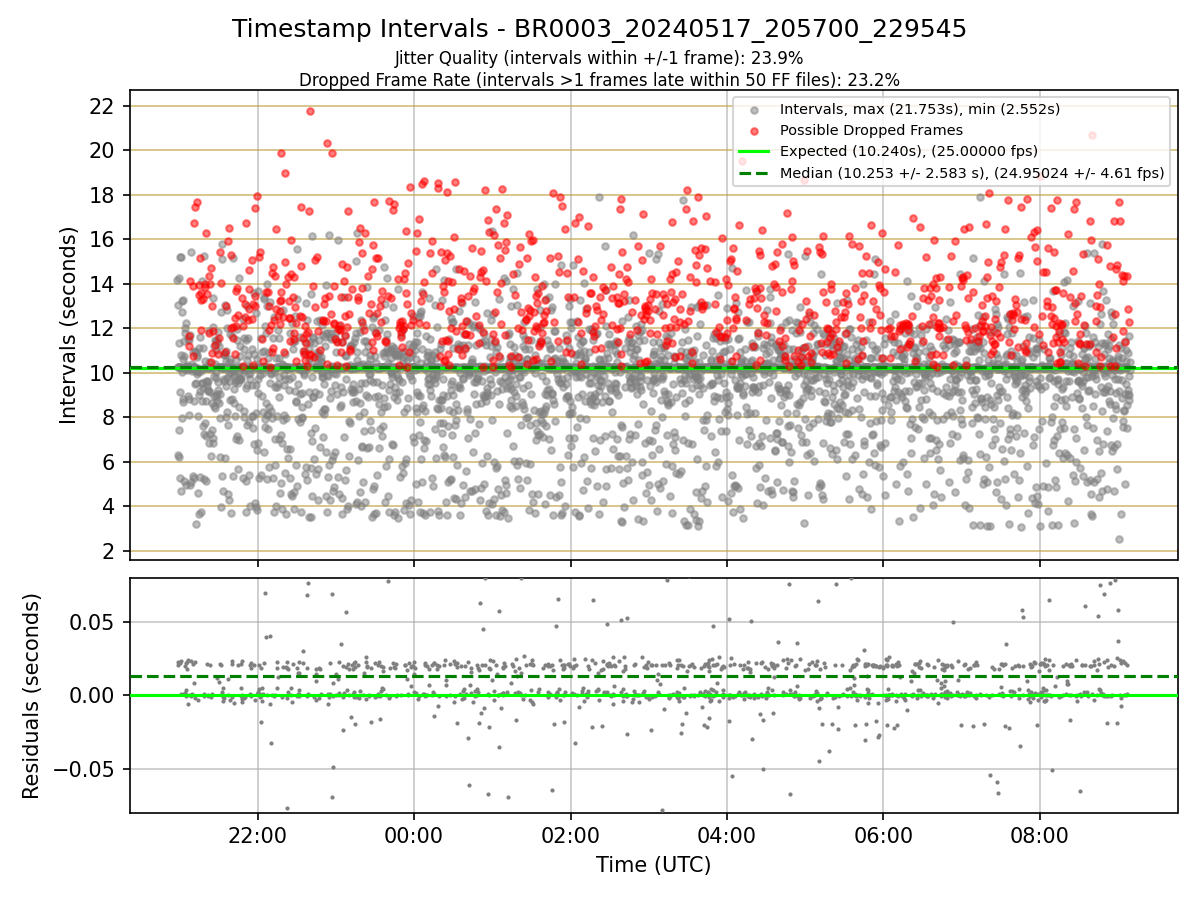Image resolution: width=1200 pixels, height=900 pixels.
Task: Click the highest red dropped-frame point near 21.7 seconds
Action: coord(310,111)
